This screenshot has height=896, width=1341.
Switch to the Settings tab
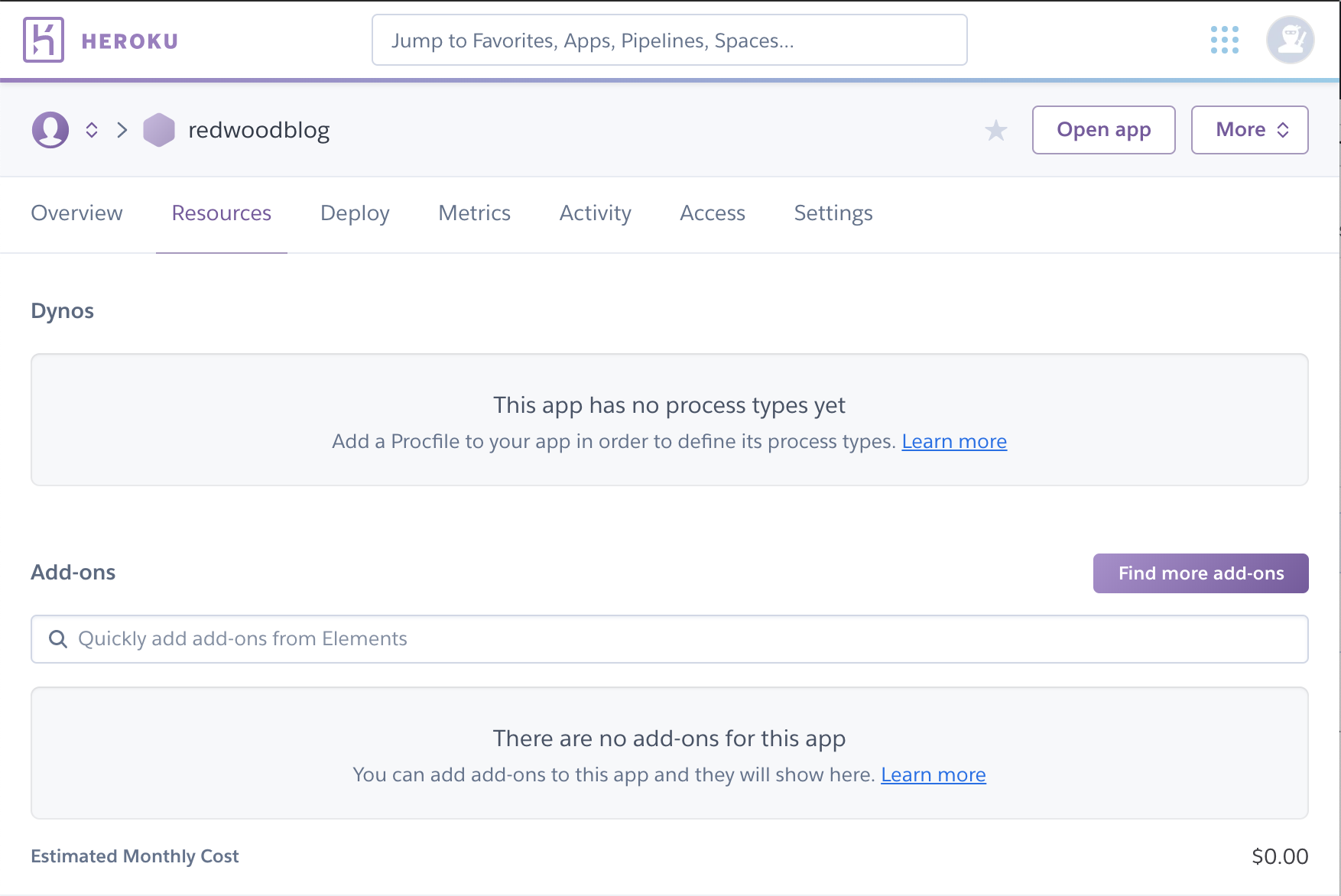[833, 213]
